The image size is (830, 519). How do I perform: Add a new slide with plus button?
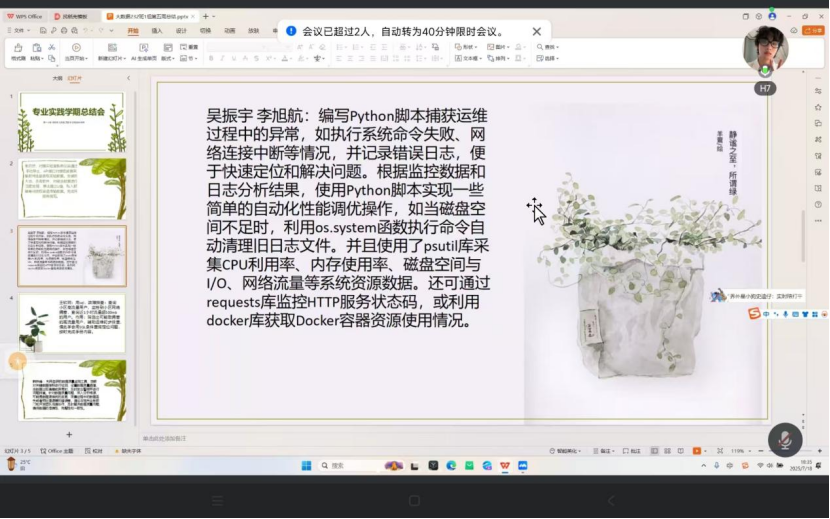(69, 435)
